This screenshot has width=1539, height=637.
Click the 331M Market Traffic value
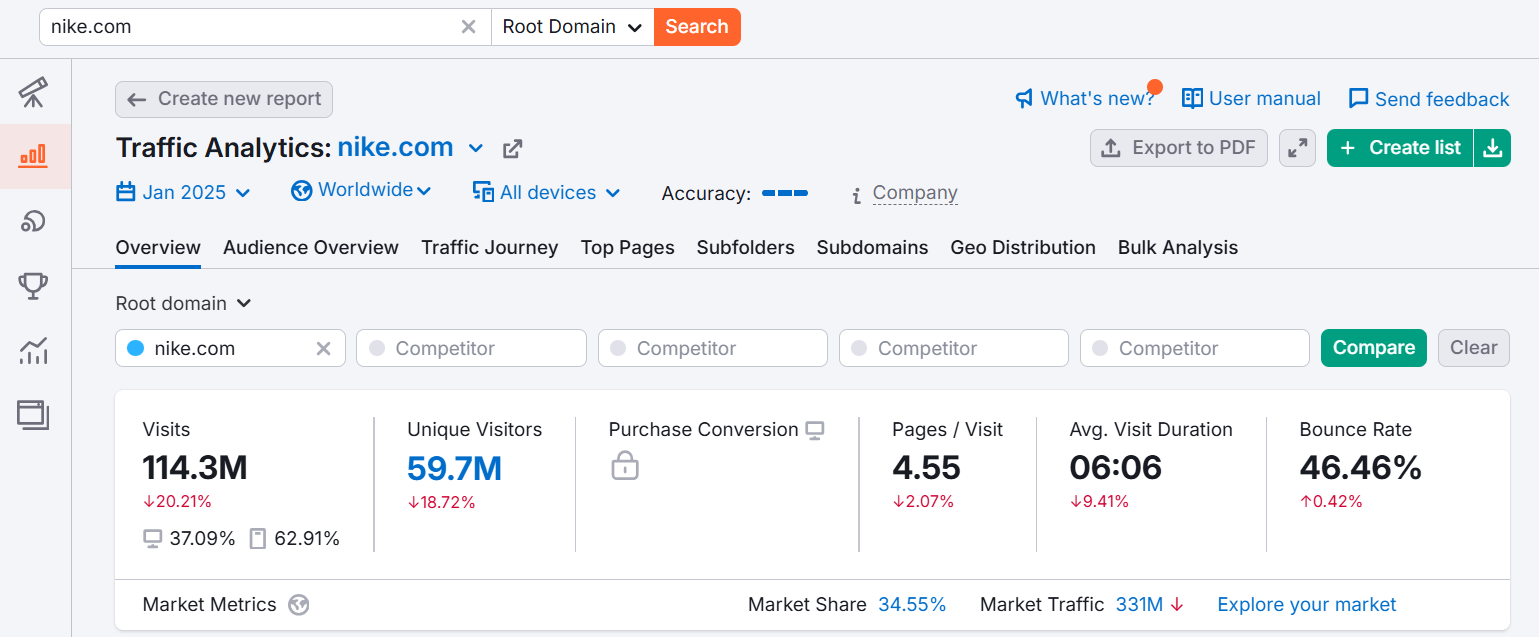1139,604
